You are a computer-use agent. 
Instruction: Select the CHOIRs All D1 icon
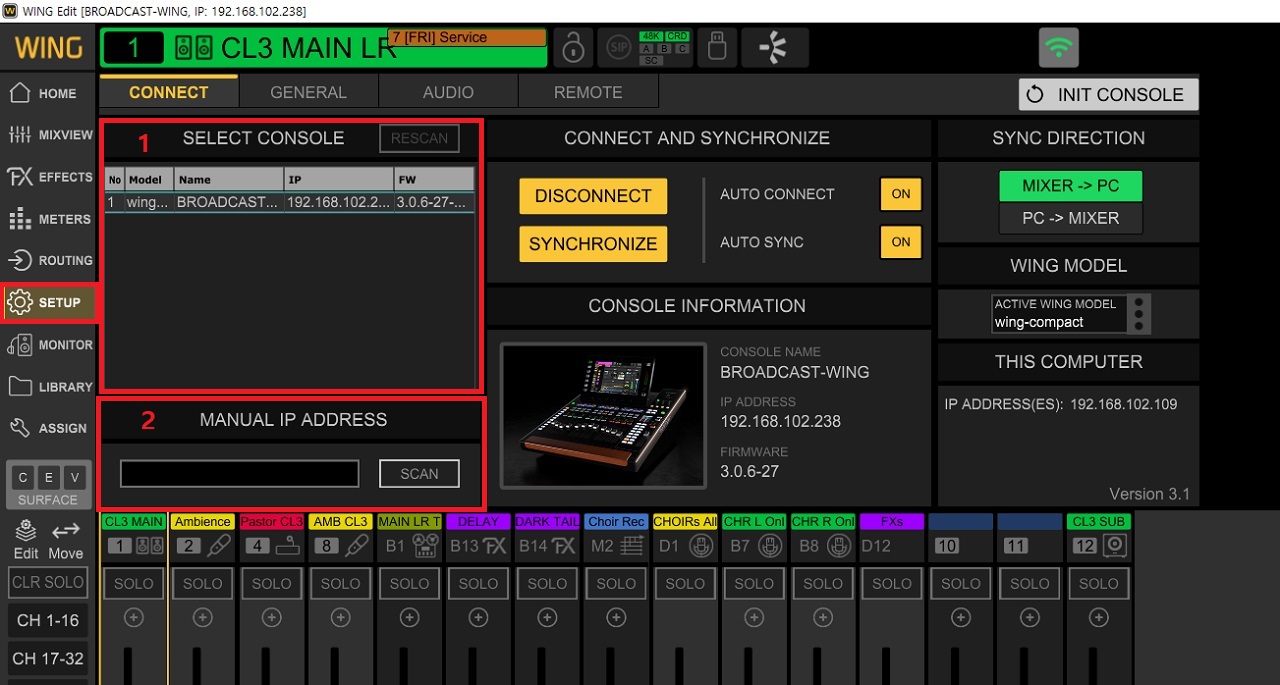coord(700,546)
